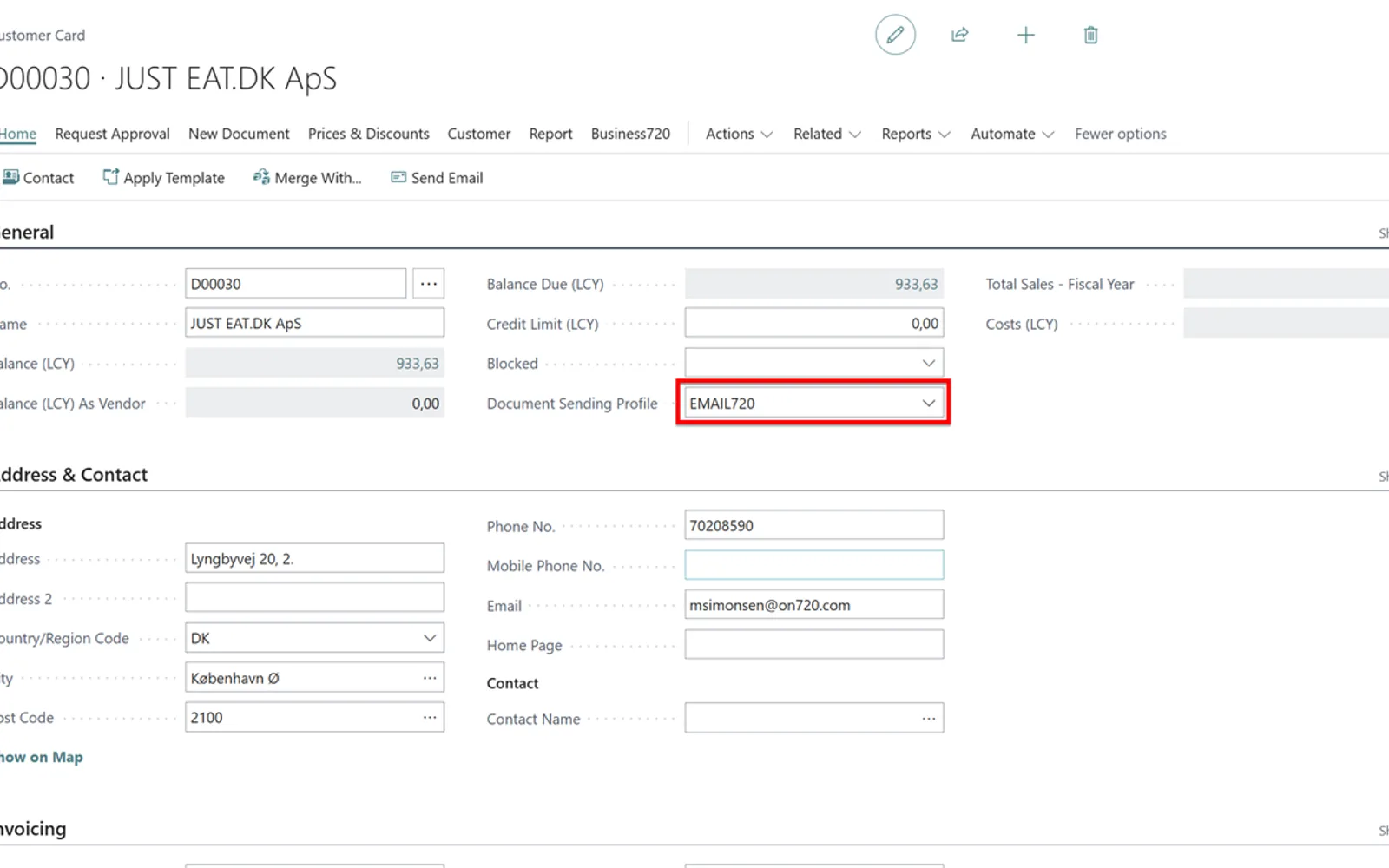The image size is (1389, 868).
Task: Click the Credit Limit (LCY) field
Action: point(813,323)
